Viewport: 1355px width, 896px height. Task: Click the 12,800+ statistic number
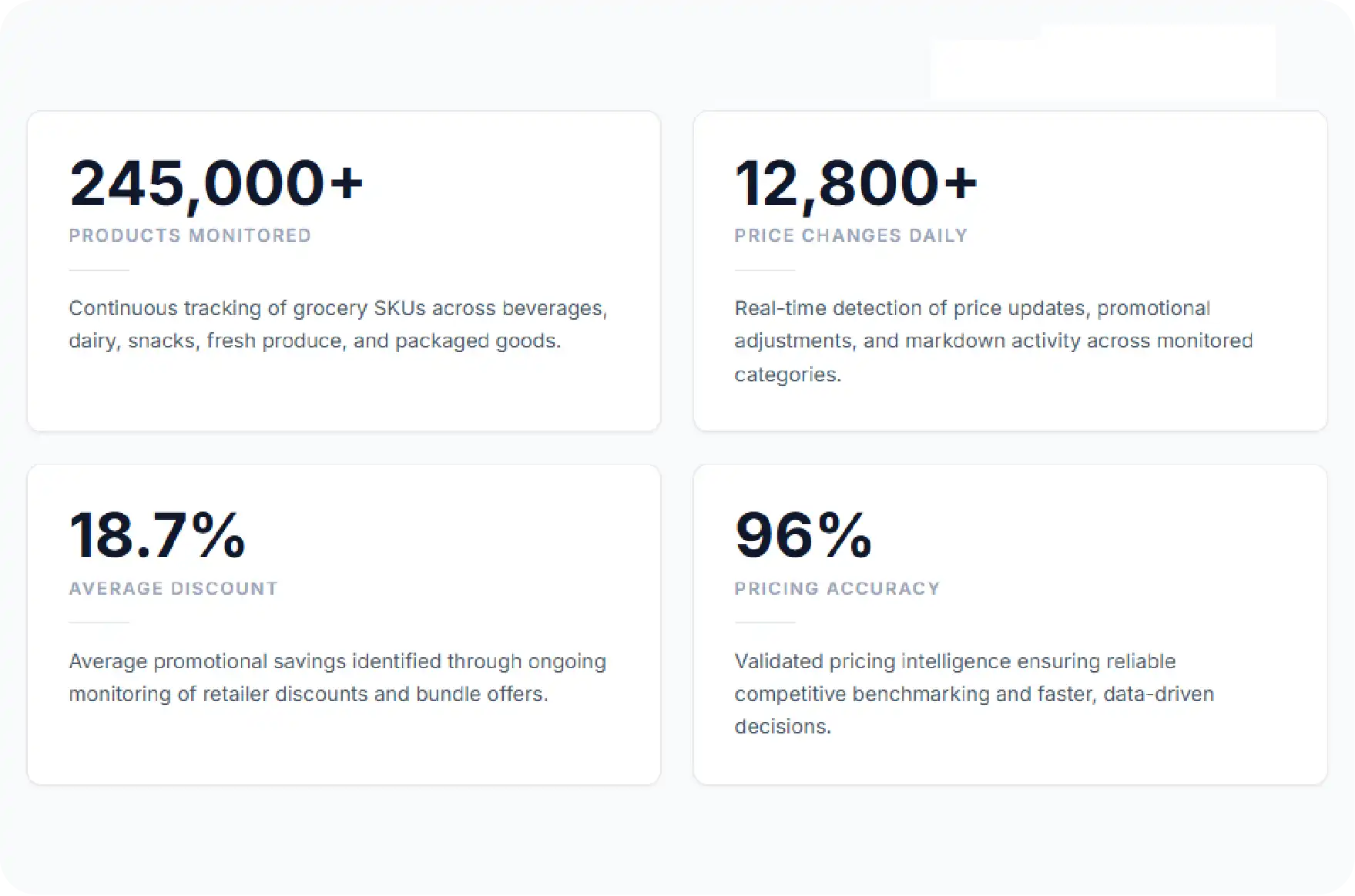pyautogui.click(x=856, y=184)
